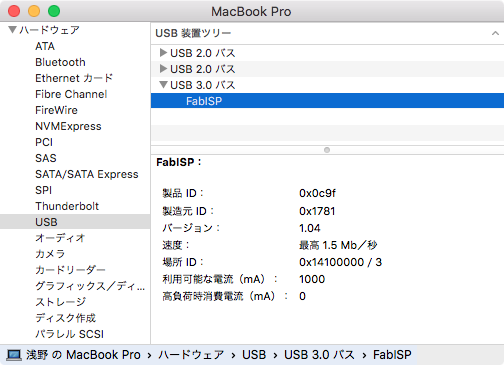The height and width of the screenshot is (365, 504).
Task: Click the バージョン value 1.04
Action: point(310,228)
